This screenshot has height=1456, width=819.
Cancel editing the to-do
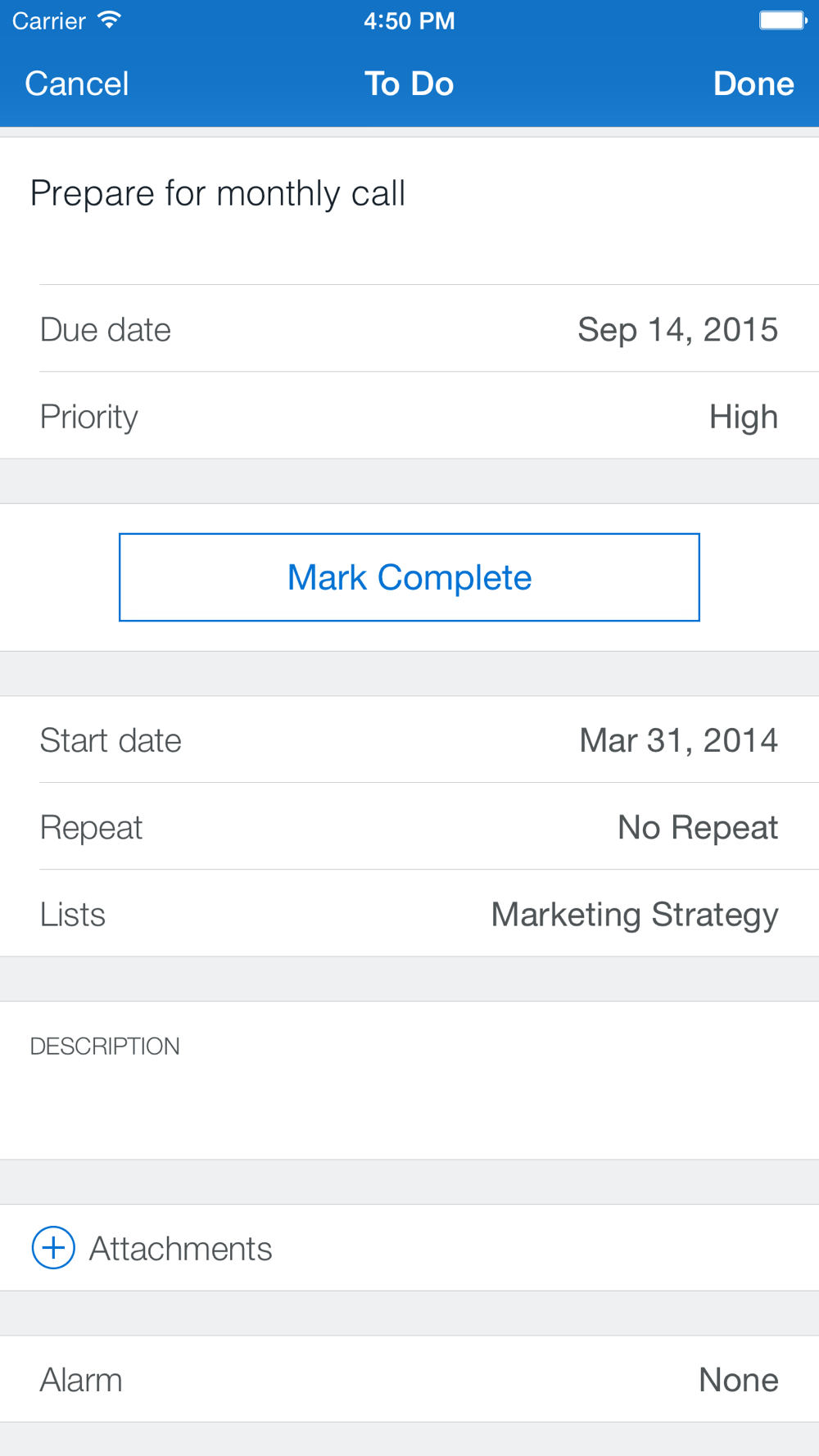pyautogui.click(x=77, y=84)
